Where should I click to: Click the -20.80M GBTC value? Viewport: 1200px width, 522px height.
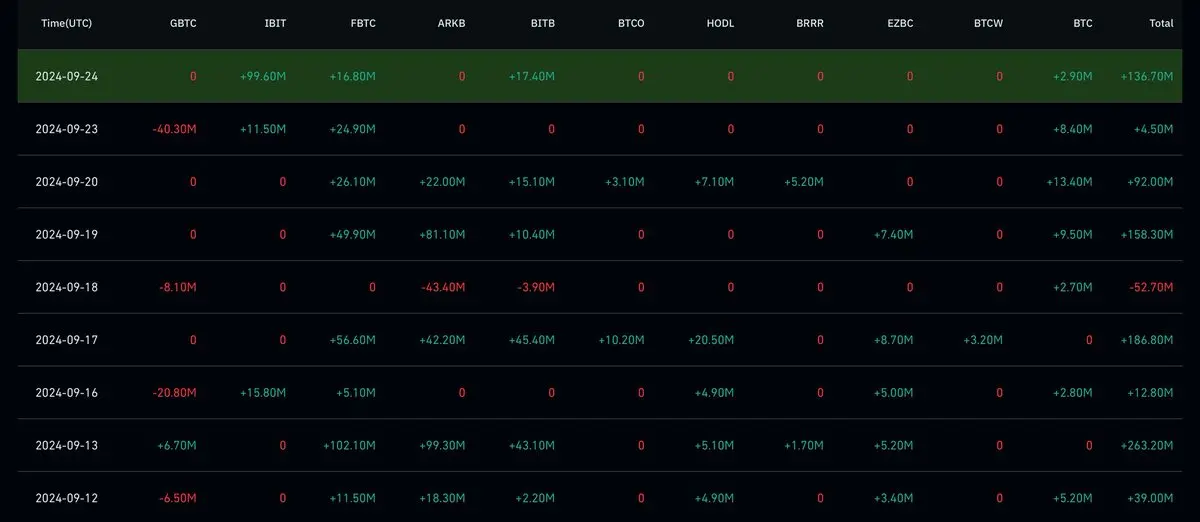[175, 394]
